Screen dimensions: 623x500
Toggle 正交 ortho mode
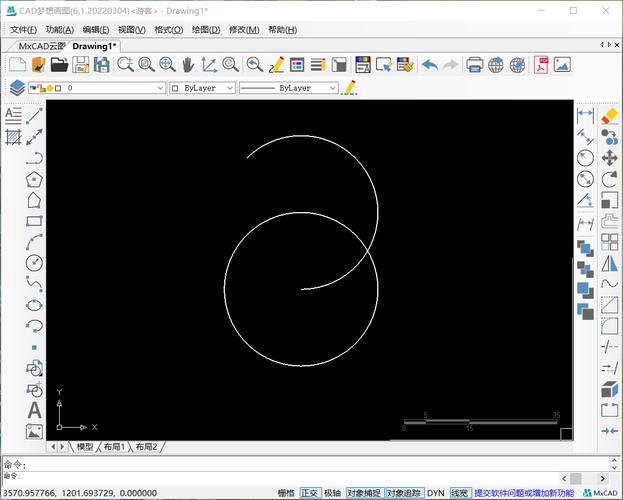click(309, 493)
